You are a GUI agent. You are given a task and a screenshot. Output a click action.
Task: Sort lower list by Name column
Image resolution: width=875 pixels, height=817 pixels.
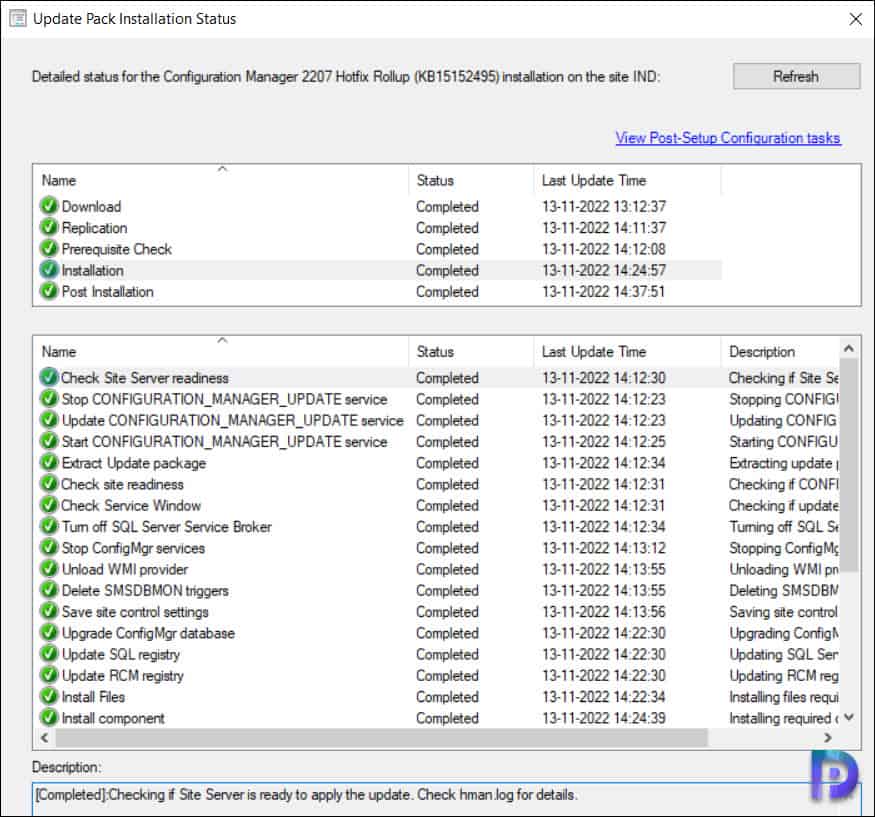click(220, 351)
